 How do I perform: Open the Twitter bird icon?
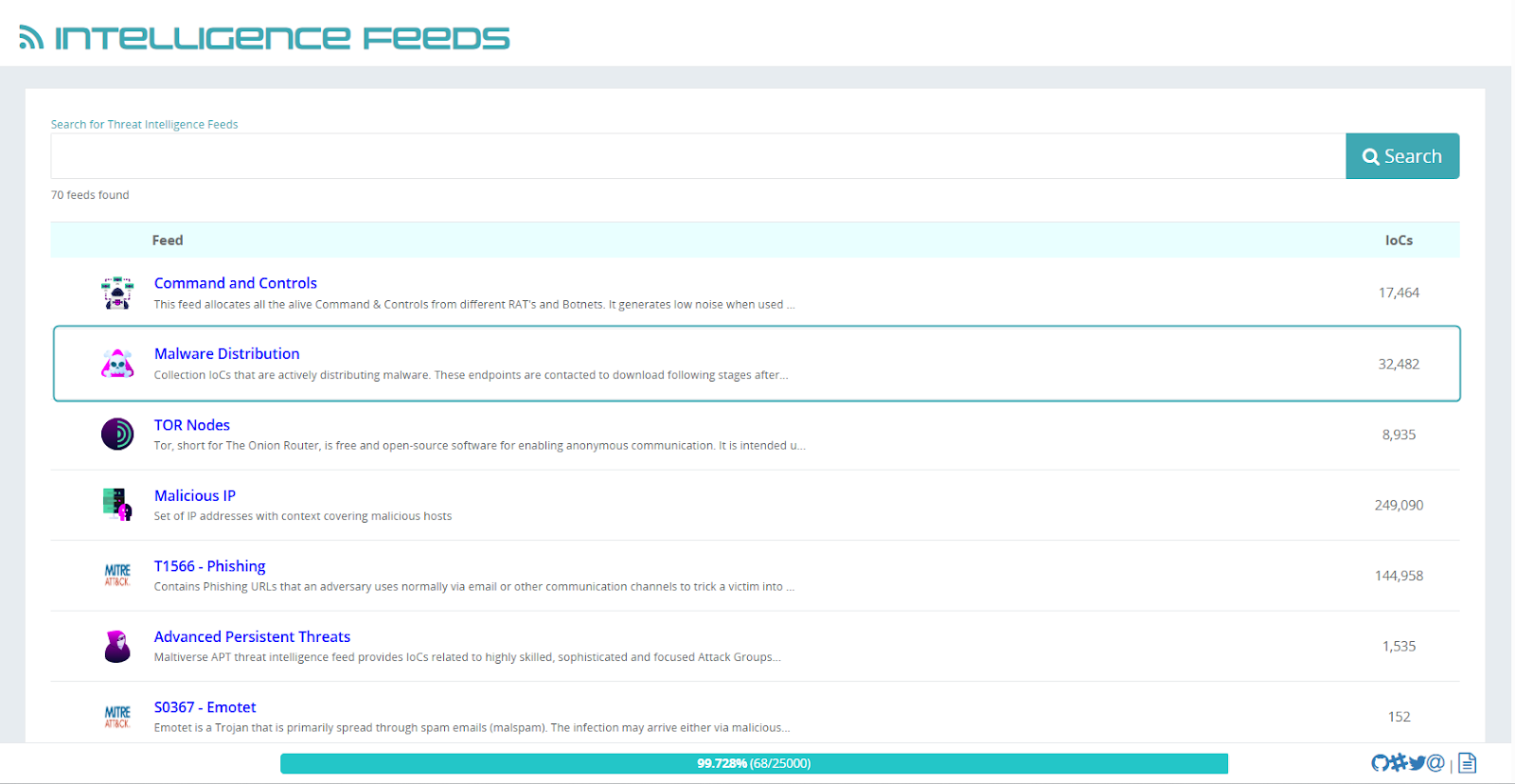point(1417,763)
